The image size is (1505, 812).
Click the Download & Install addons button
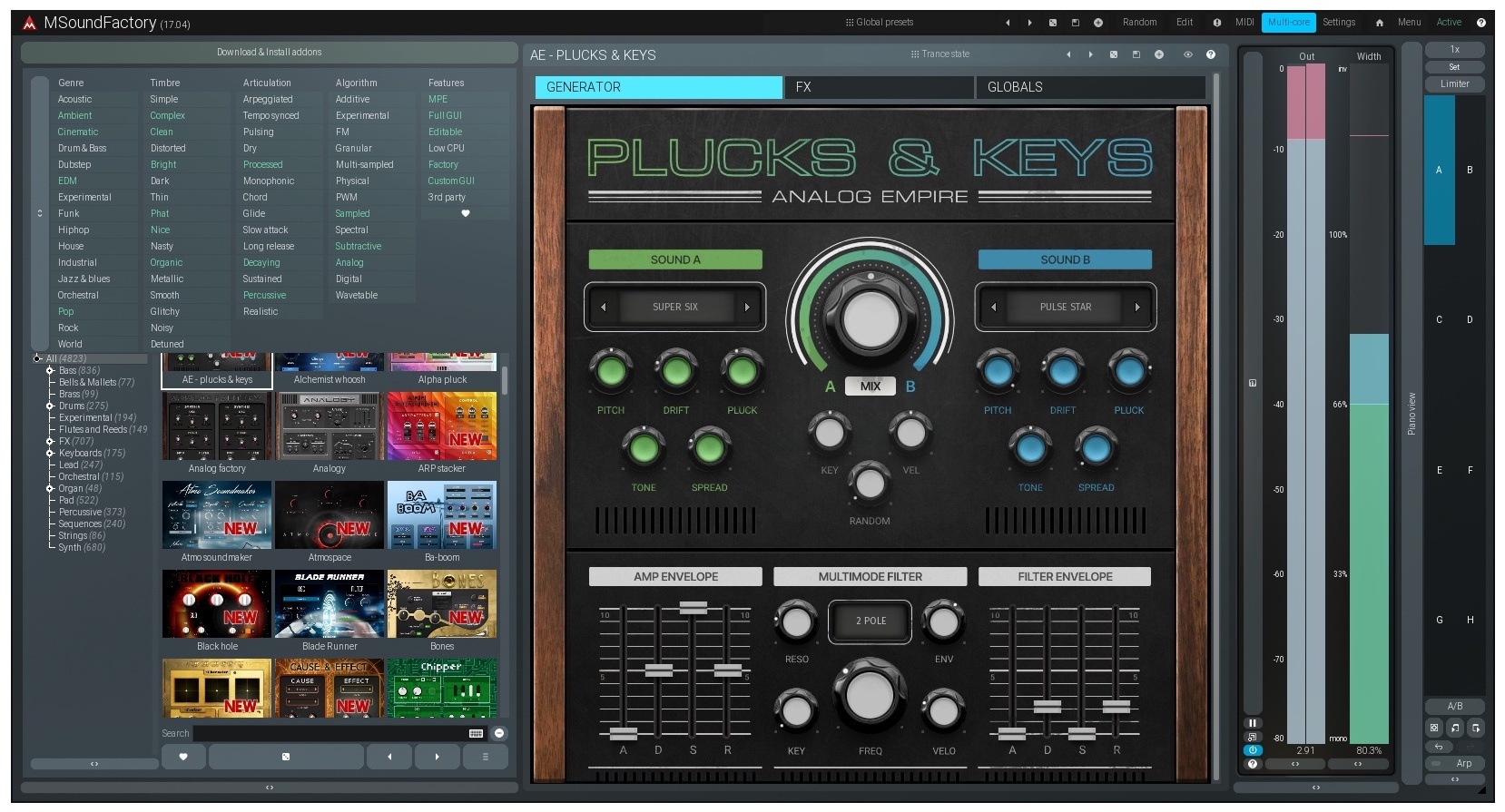(269, 53)
